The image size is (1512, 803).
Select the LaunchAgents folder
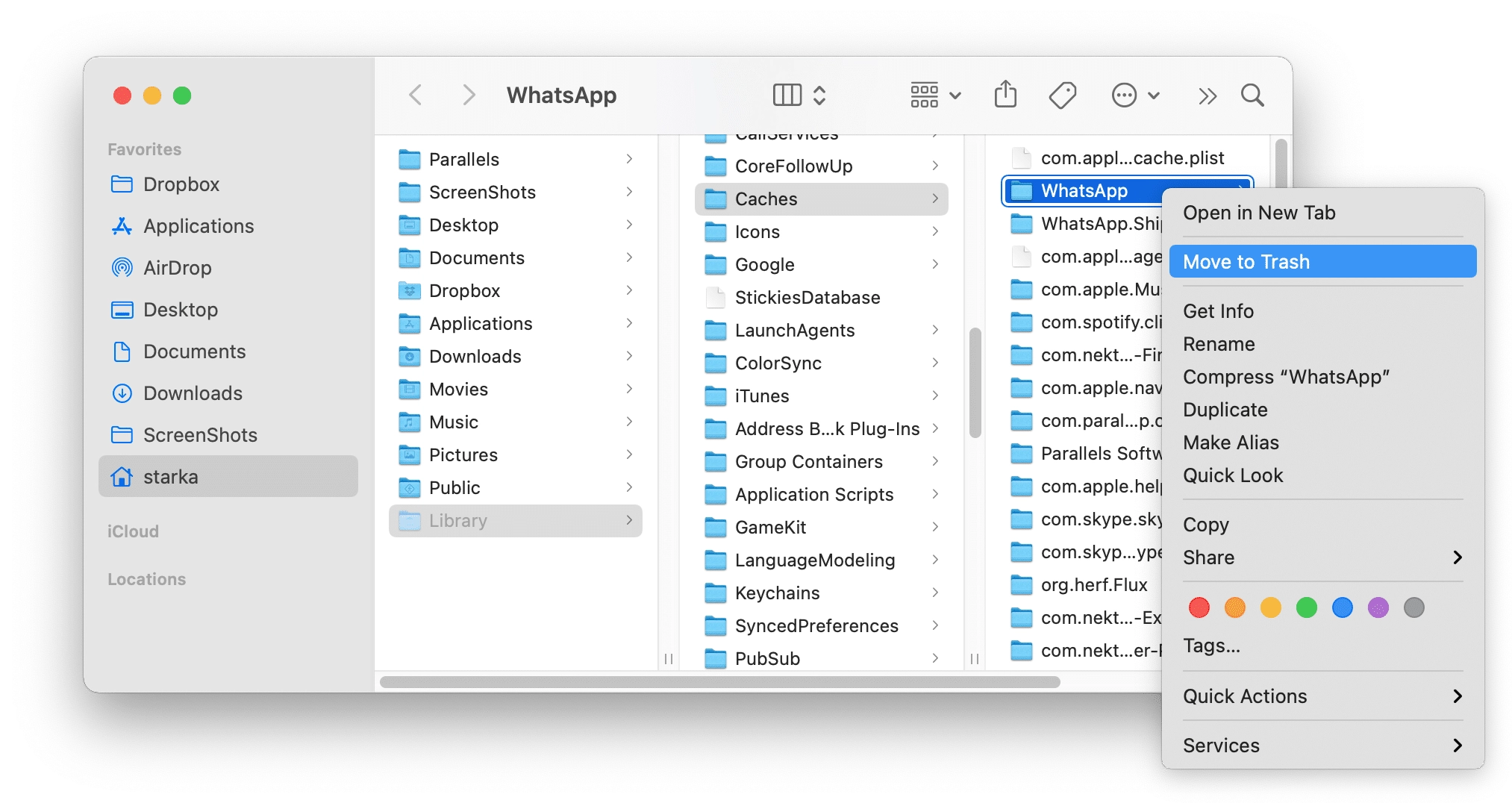tap(822, 330)
